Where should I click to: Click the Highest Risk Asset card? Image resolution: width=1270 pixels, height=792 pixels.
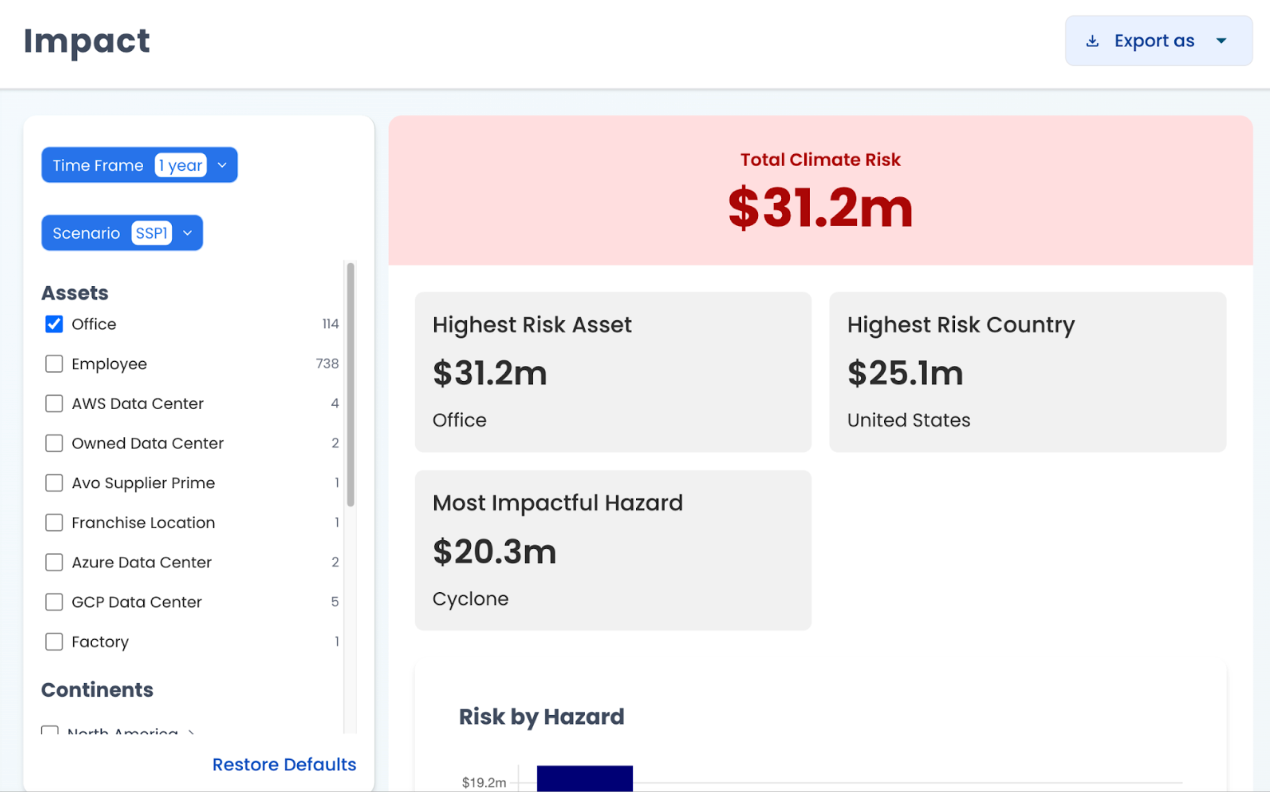pos(613,372)
